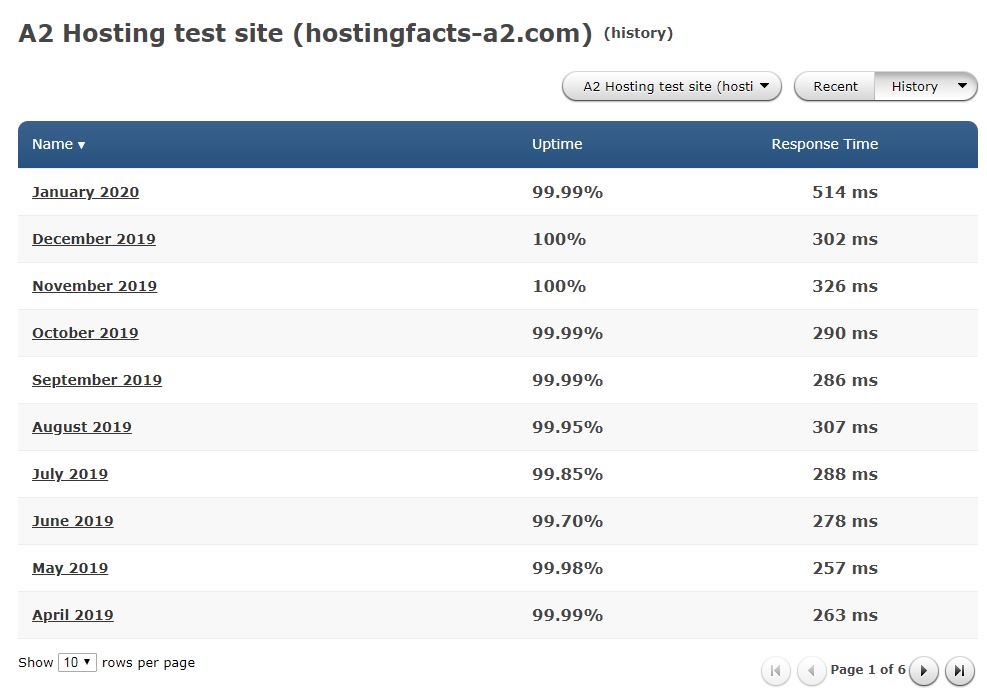Click the November 2019 100% uptime value
Screen dimensions: 987x698
click(559, 286)
